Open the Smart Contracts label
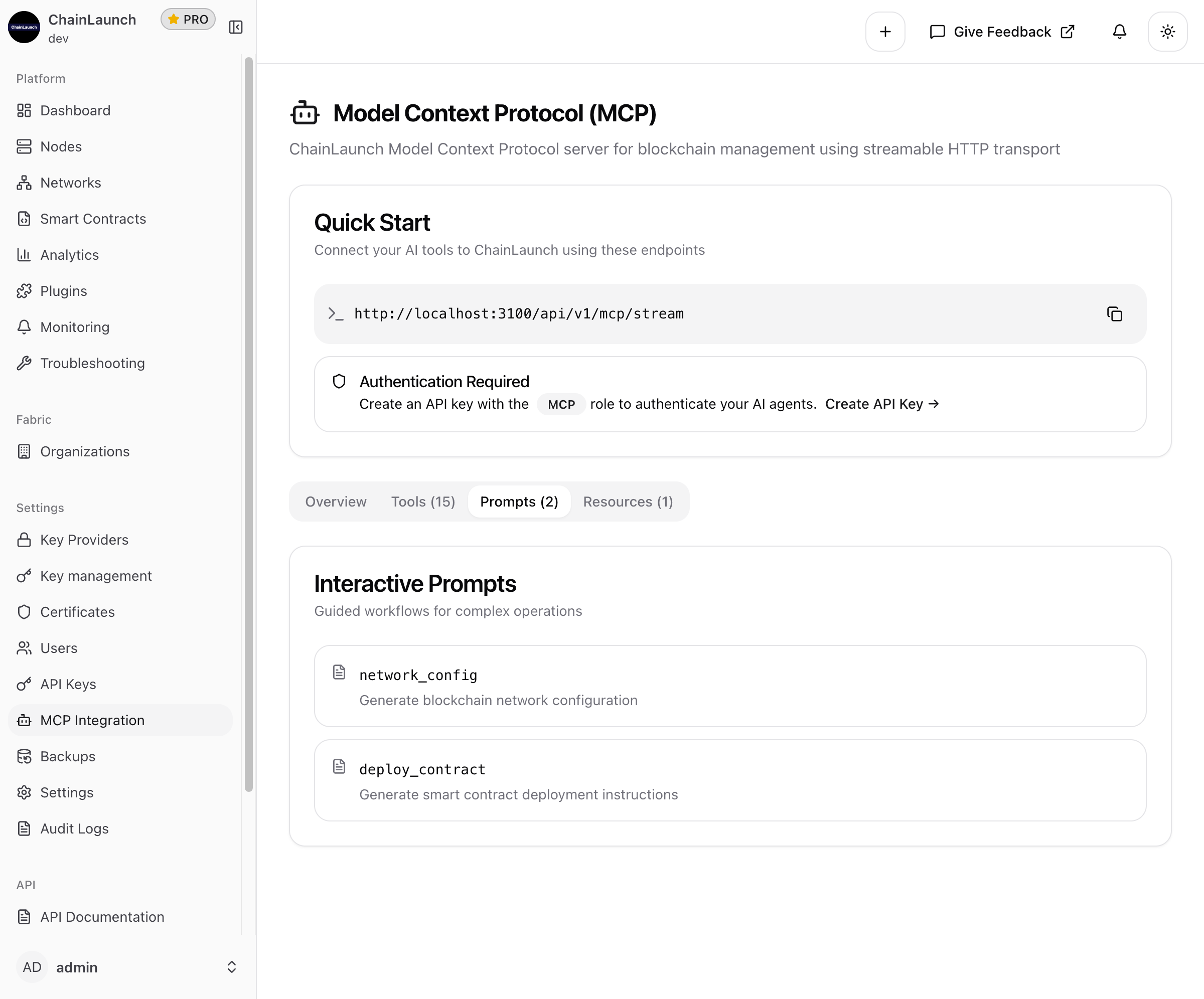The image size is (1204, 999). 93,219
